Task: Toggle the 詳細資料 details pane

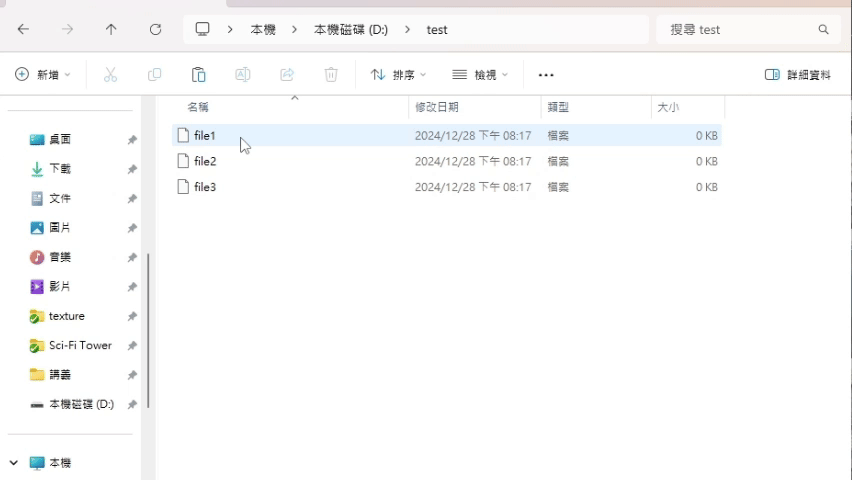Action: (797, 75)
